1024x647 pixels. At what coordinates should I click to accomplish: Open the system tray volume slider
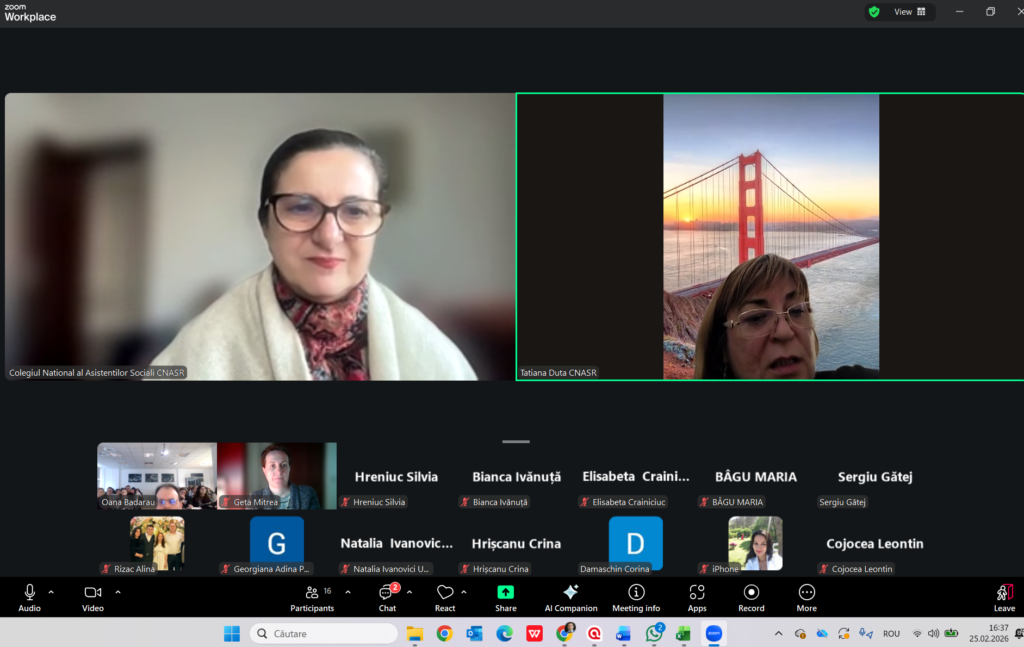click(x=934, y=633)
